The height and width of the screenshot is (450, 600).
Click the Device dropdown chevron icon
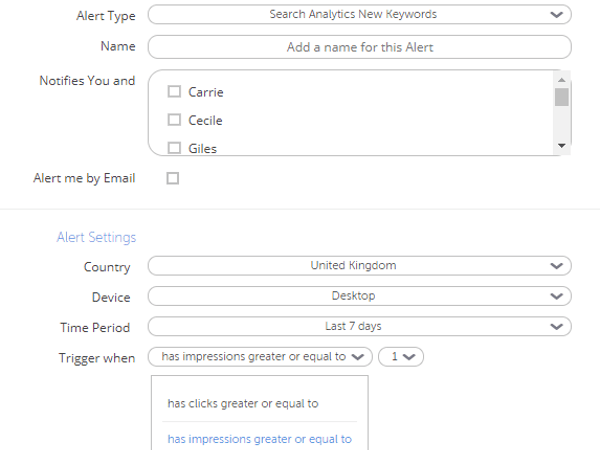(556, 296)
